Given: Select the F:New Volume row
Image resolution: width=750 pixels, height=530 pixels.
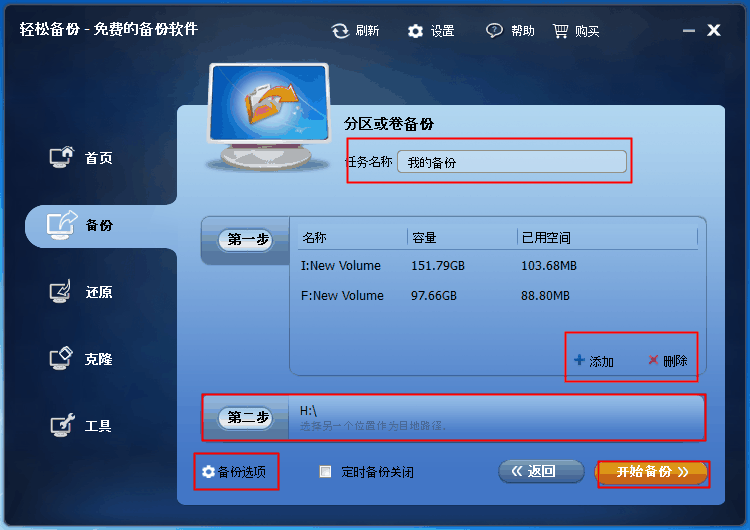Looking at the screenshot, I should 497,296.
